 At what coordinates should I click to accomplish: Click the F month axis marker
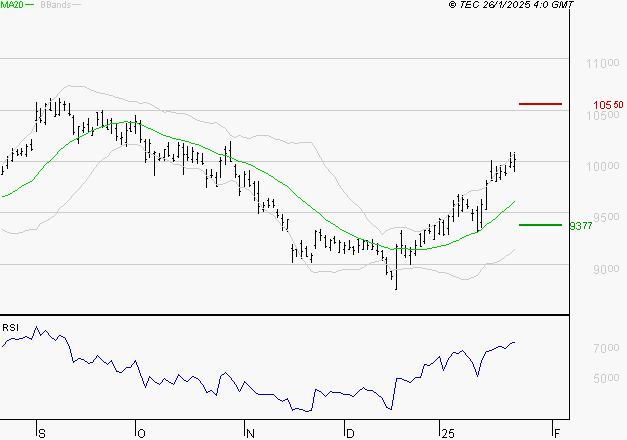click(x=557, y=434)
